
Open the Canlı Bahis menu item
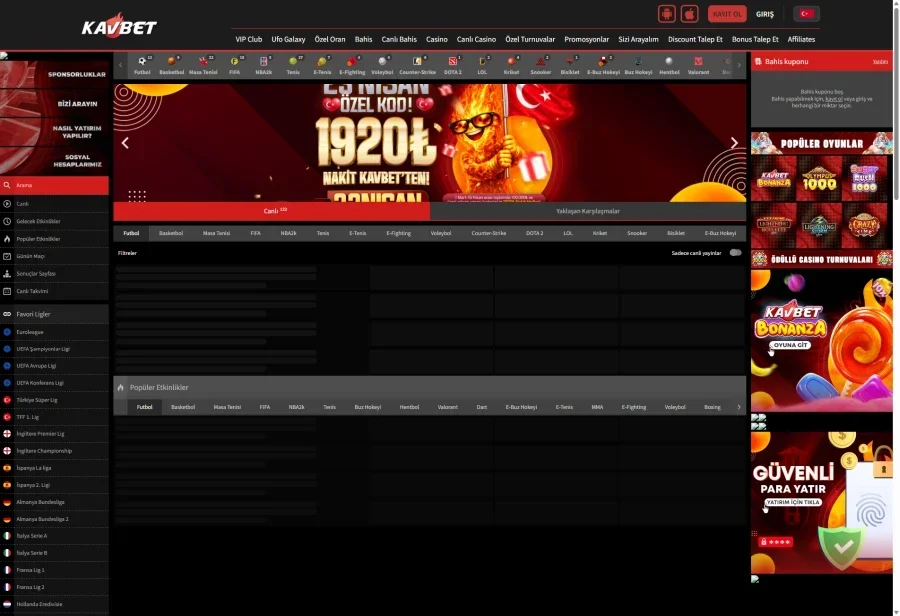(x=399, y=40)
